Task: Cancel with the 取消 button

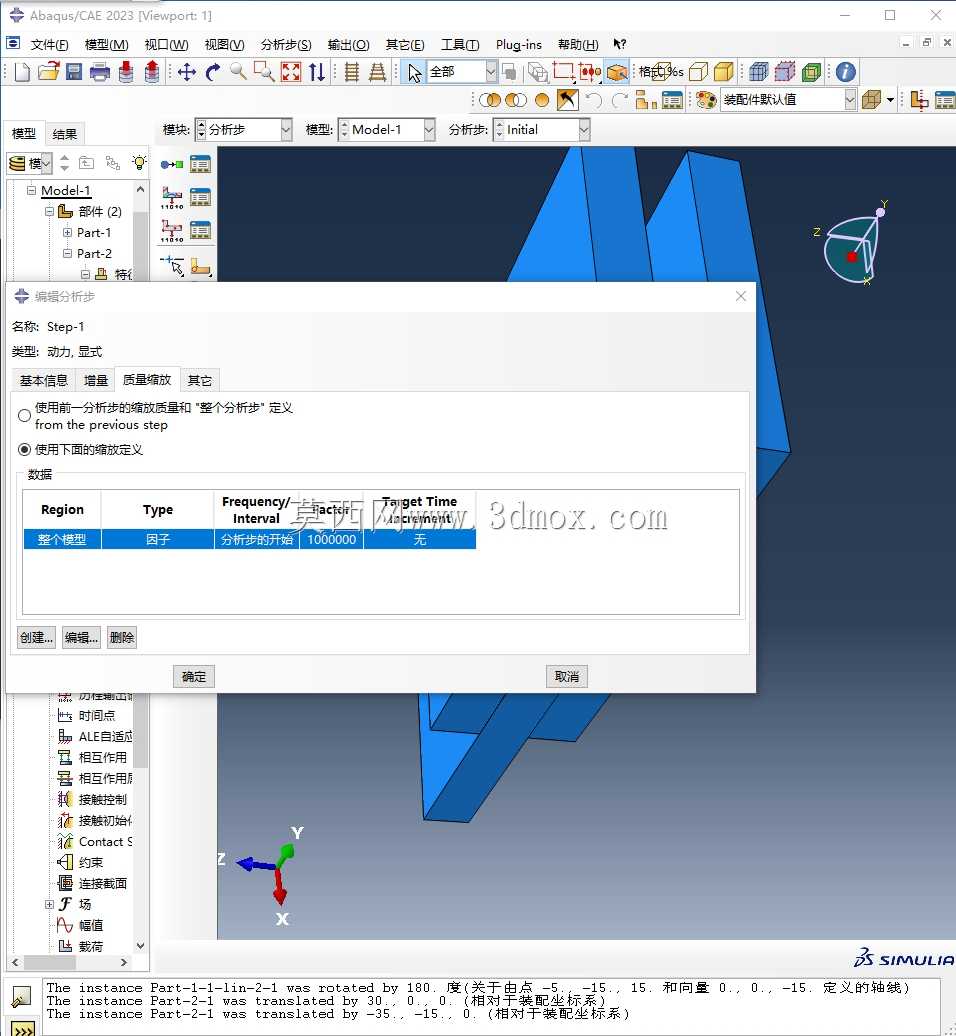Action: pos(567,677)
